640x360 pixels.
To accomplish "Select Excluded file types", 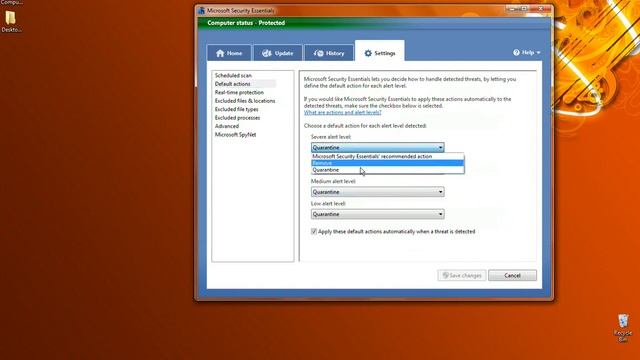I will (236, 109).
